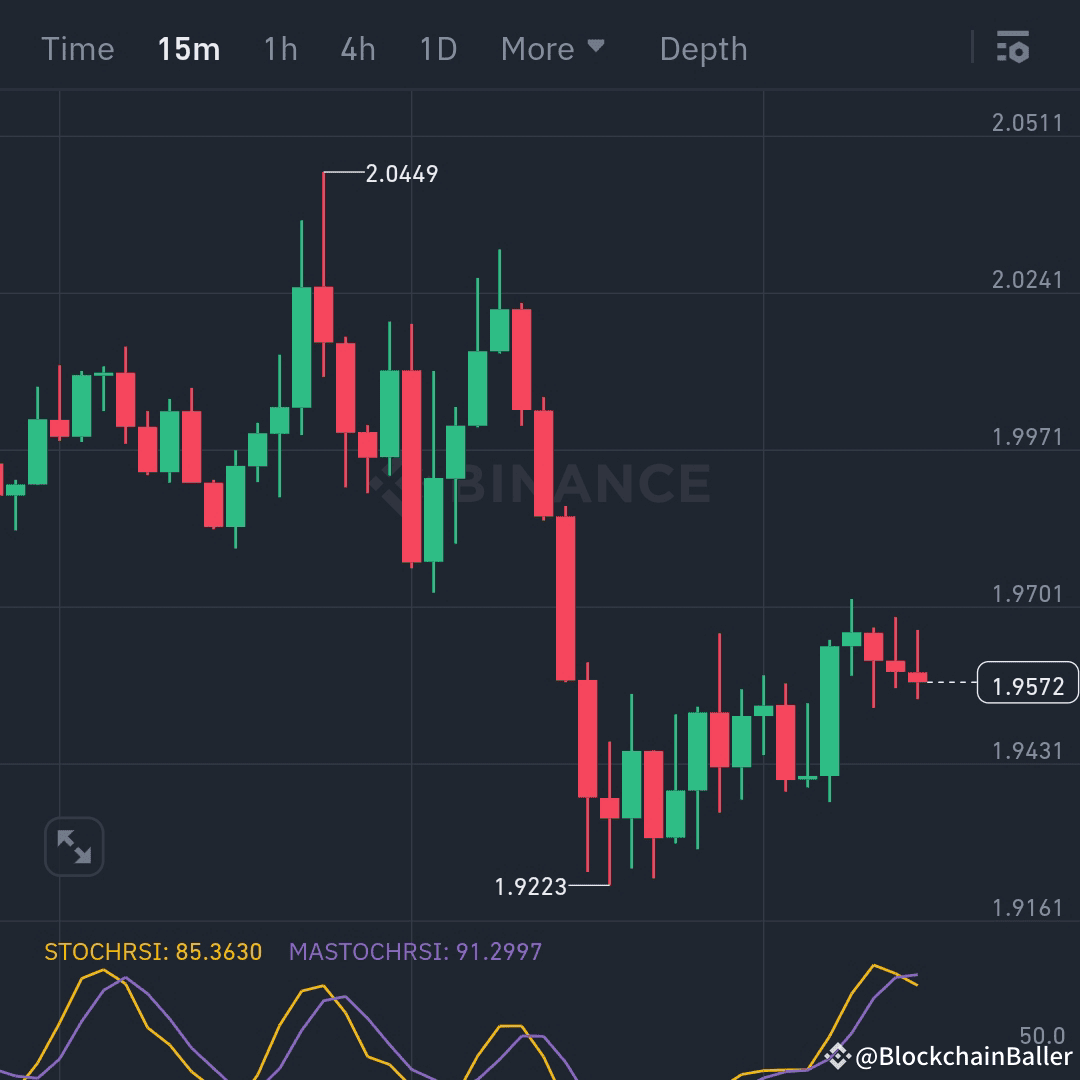Keep the 15m interval selected
The width and height of the screenshot is (1080, 1080).
tap(189, 48)
